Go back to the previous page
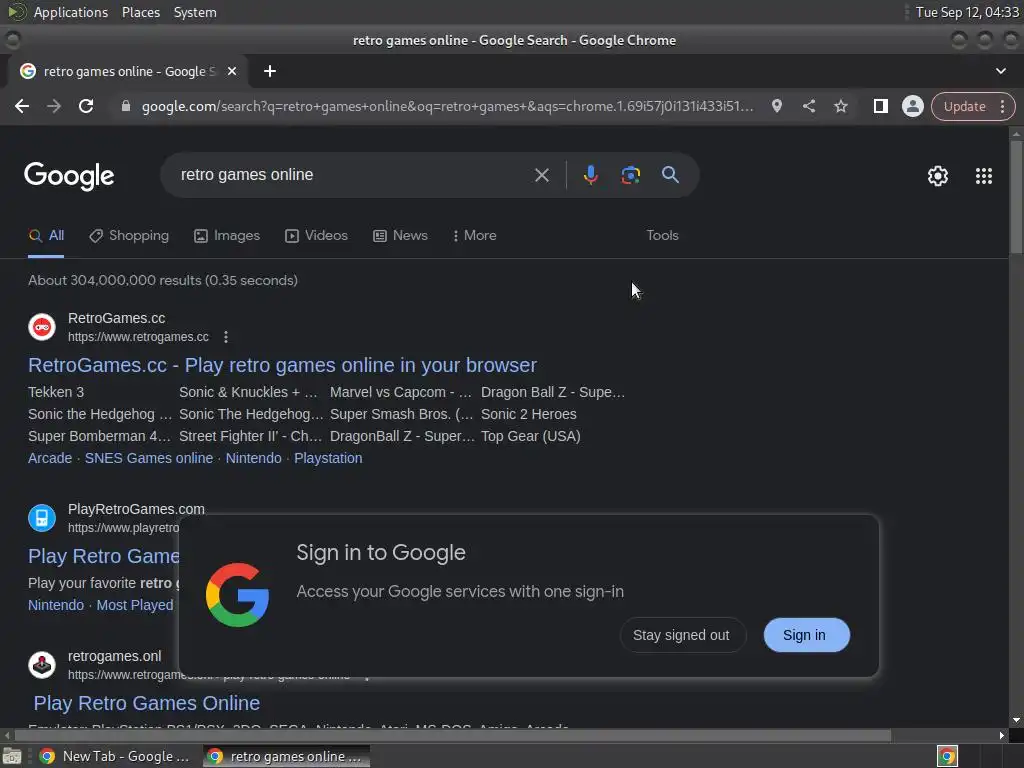Viewport: 1024px width, 768px height. click(x=22, y=106)
